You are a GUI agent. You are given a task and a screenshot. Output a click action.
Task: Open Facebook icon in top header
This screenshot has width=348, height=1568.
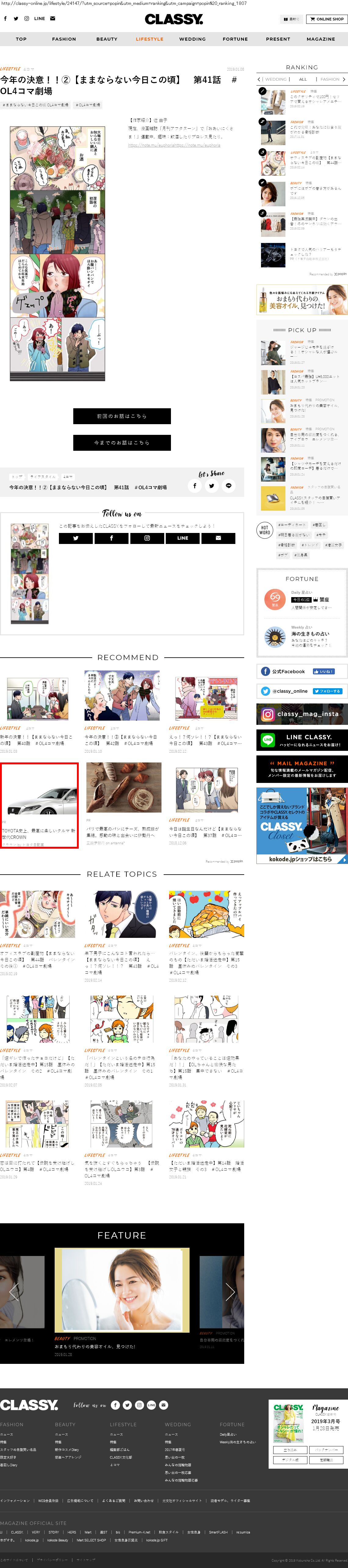click(5, 19)
